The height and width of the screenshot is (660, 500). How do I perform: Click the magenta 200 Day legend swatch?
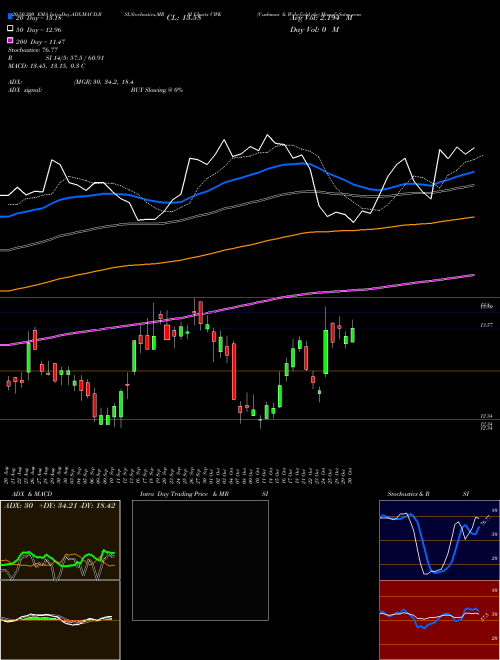click(10, 41)
